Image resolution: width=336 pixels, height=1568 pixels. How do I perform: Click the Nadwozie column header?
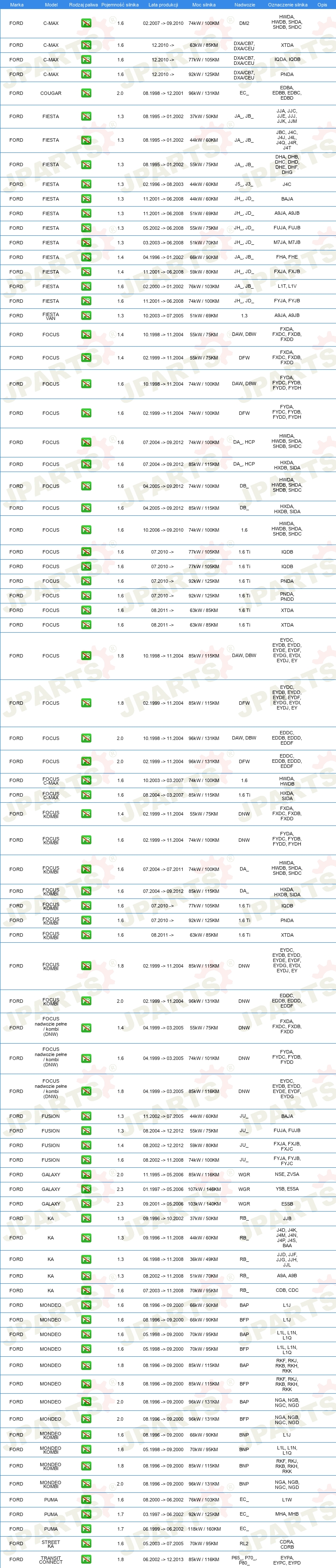[245, 5]
